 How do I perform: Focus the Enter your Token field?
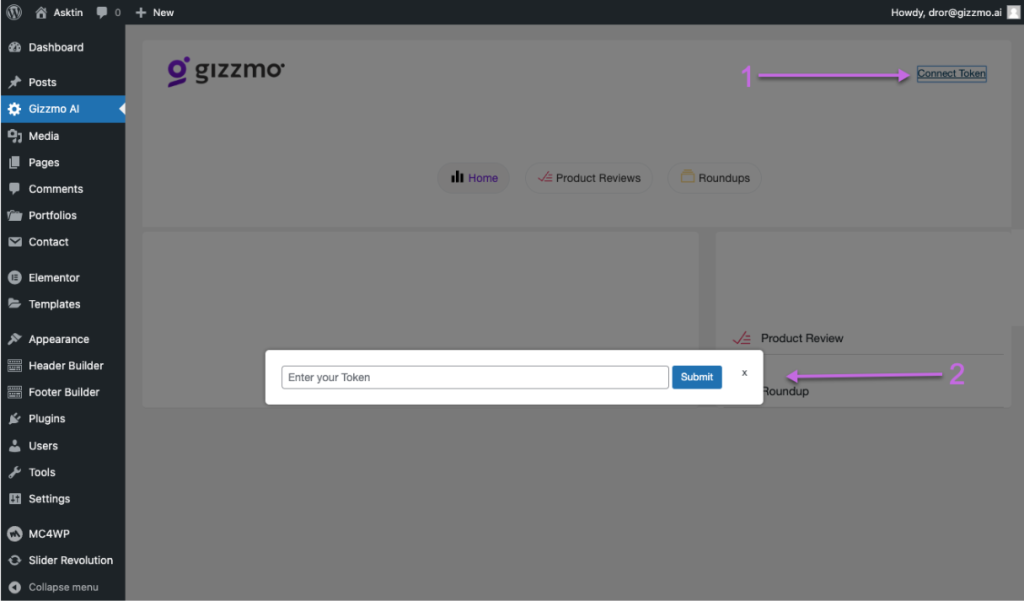tap(475, 377)
